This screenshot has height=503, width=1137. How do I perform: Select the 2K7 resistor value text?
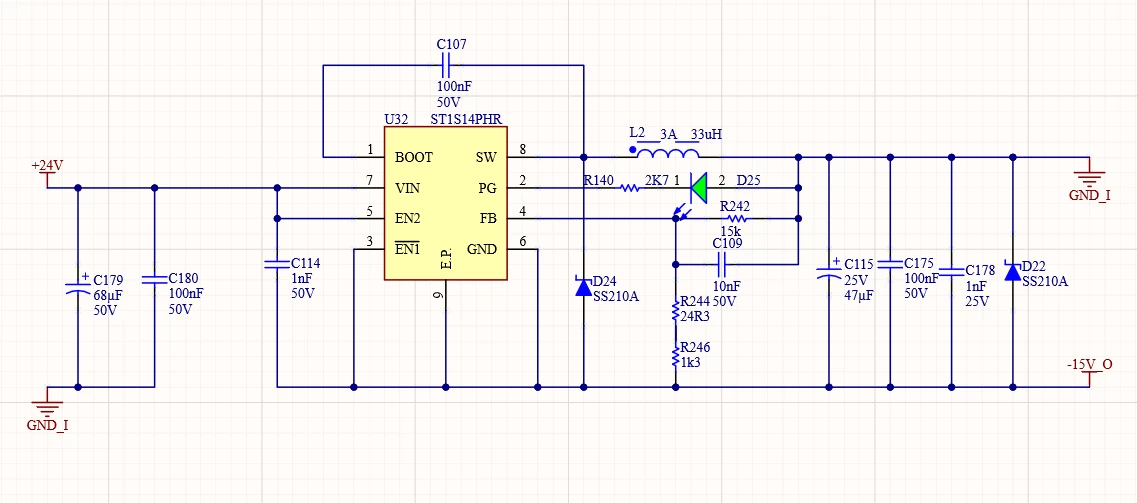[x=657, y=180]
